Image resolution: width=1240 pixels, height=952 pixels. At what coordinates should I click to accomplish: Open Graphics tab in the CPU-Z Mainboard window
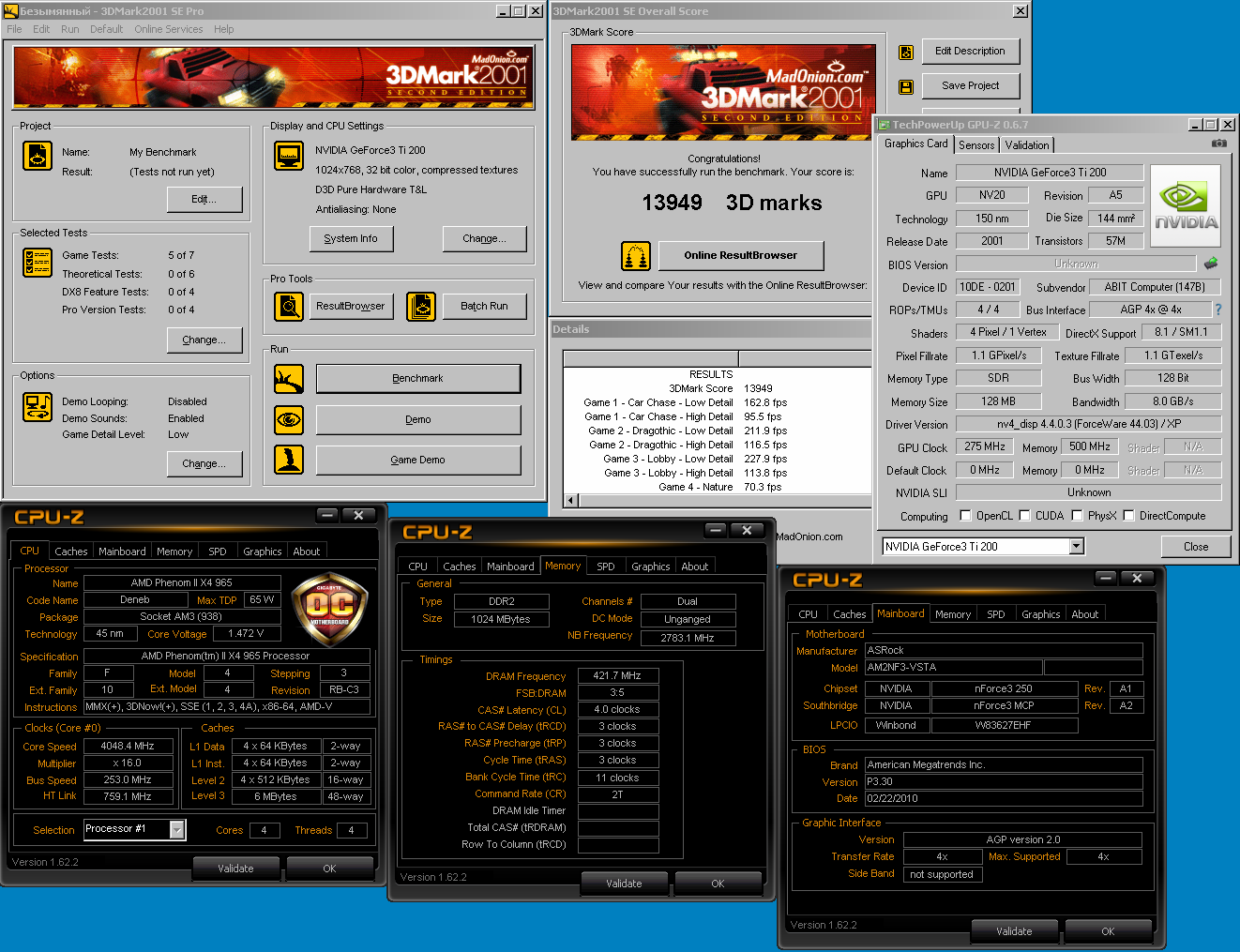click(x=1041, y=614)
